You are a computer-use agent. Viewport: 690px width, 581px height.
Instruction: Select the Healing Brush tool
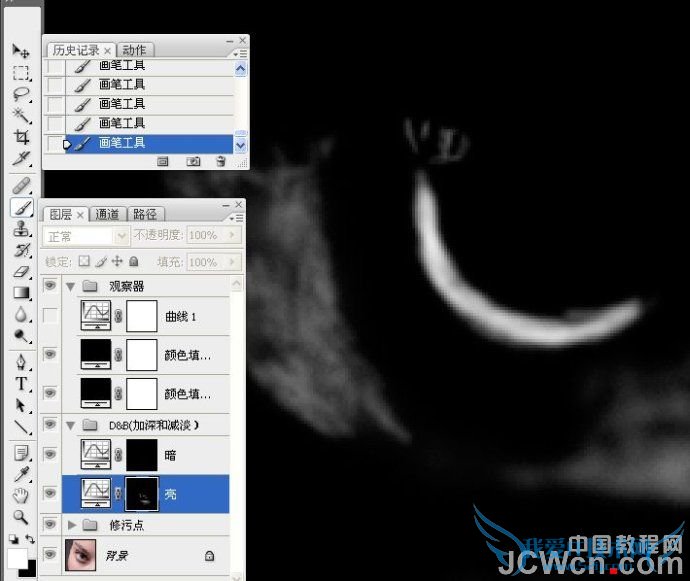(21, 185)
